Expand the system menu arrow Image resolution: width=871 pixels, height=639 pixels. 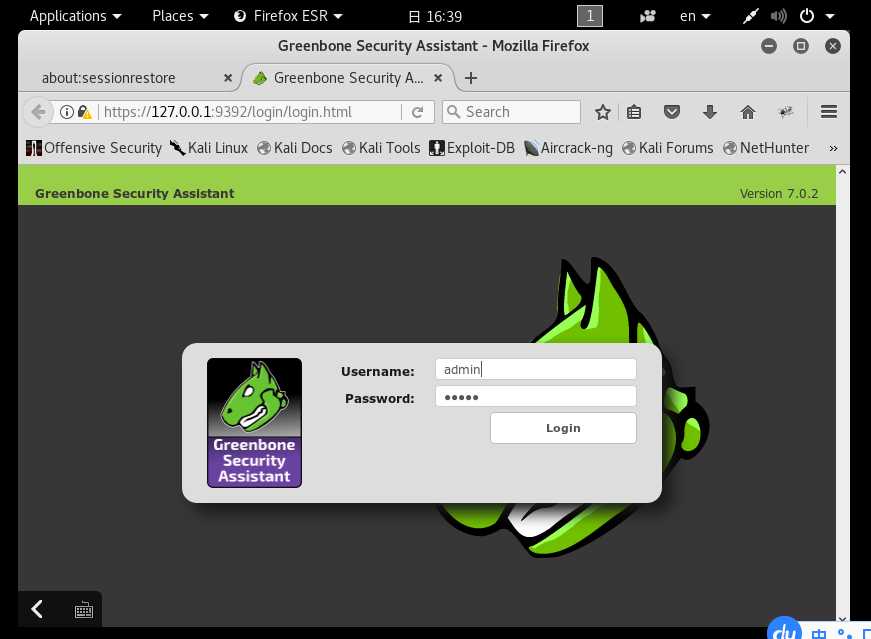830,16
